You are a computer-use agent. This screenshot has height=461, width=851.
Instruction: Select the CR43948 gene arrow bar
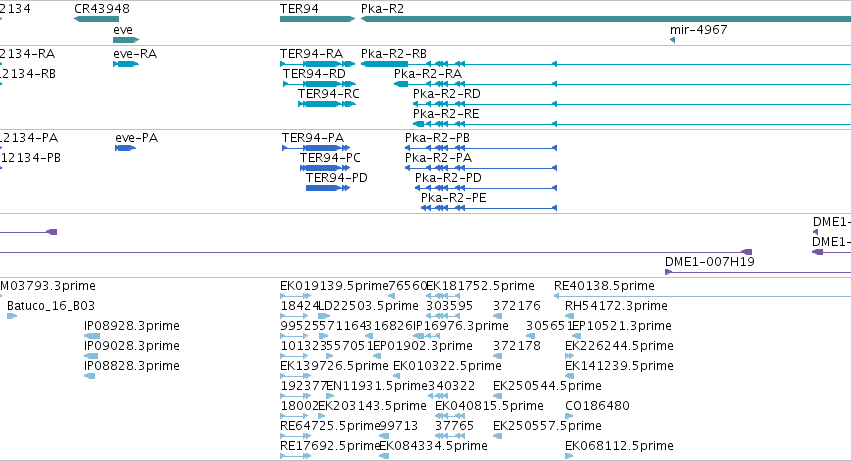point(97,19)
